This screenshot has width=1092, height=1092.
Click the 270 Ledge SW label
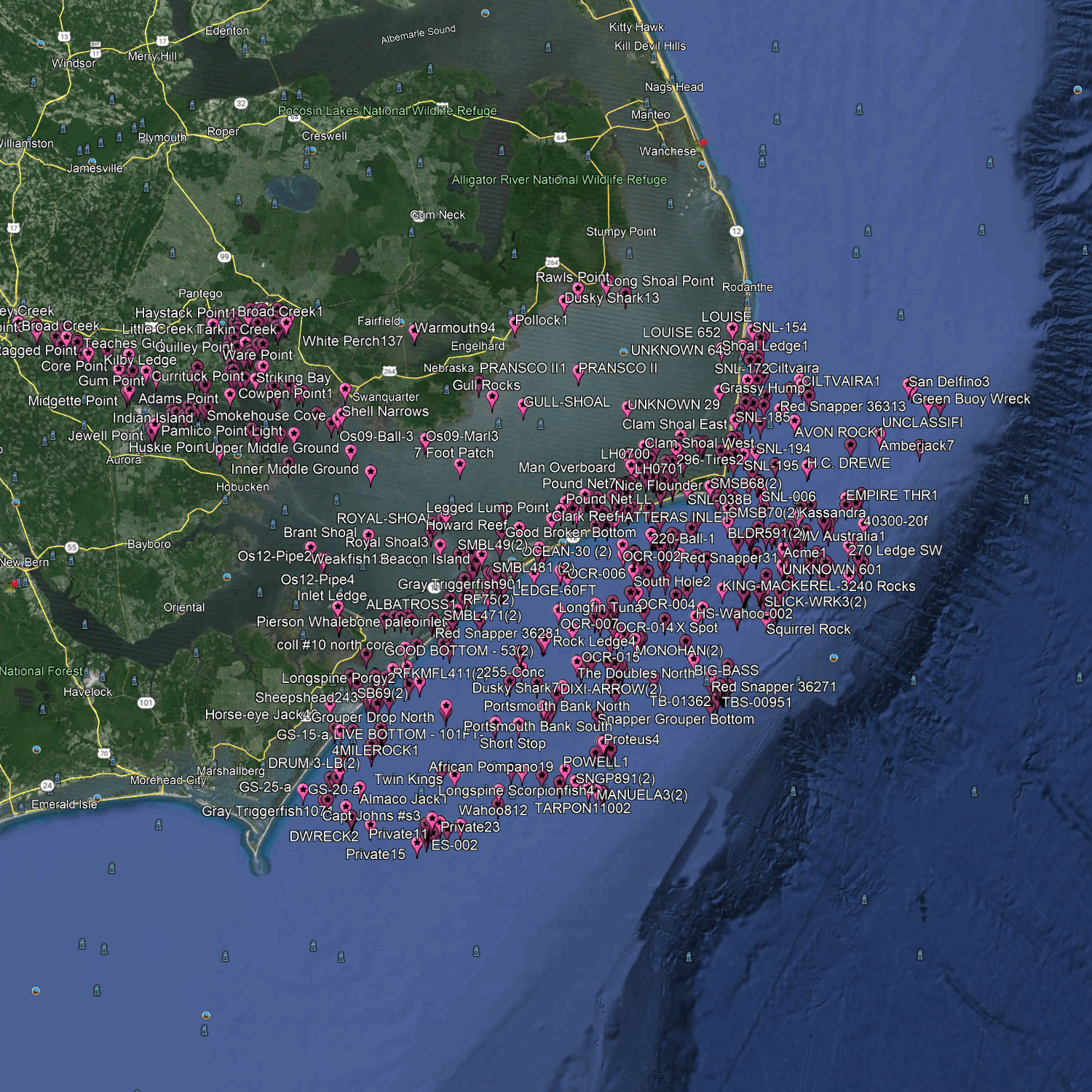[x=895, y=551]
